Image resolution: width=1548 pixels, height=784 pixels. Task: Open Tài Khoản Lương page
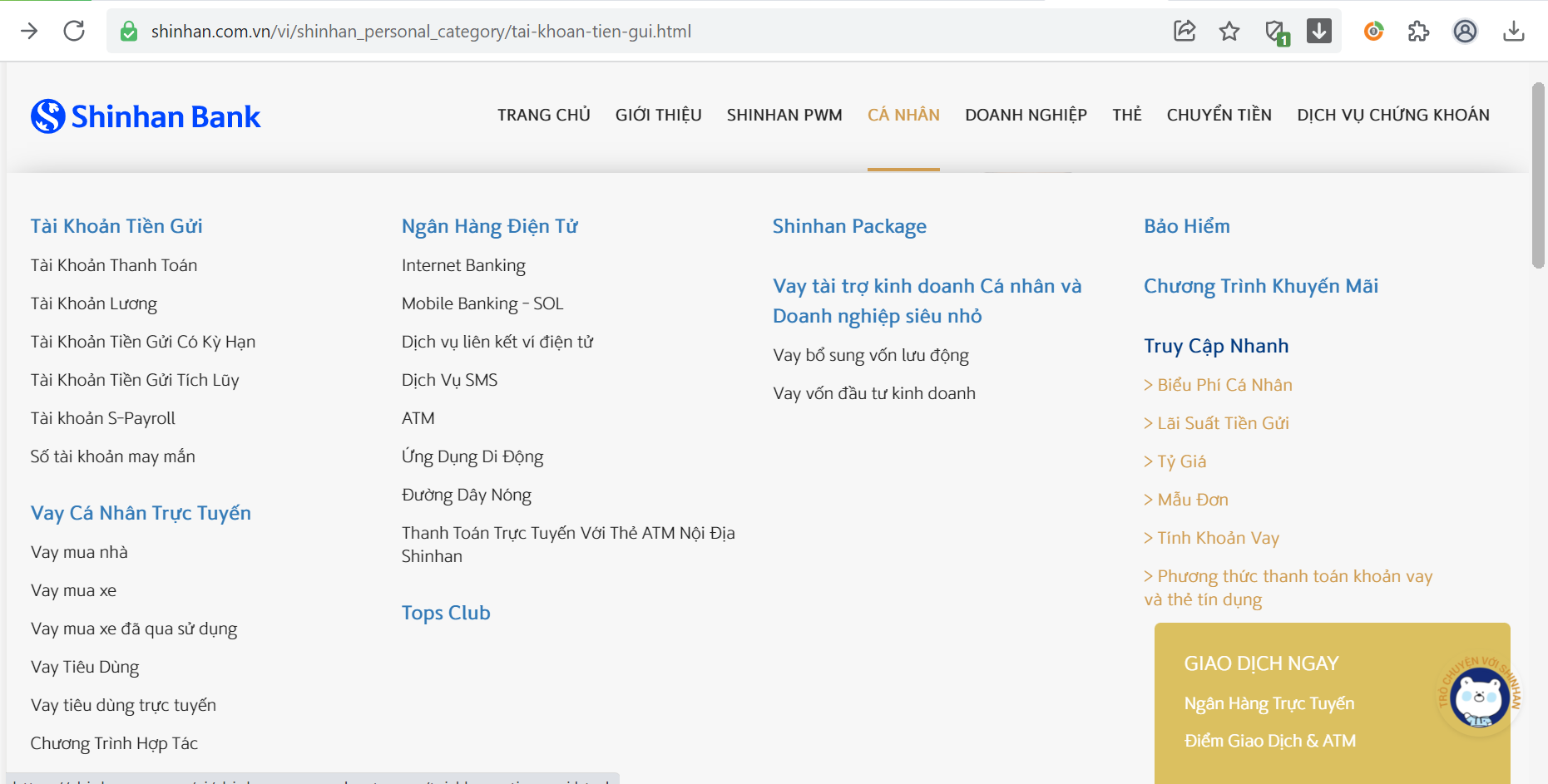pos(94,303)
